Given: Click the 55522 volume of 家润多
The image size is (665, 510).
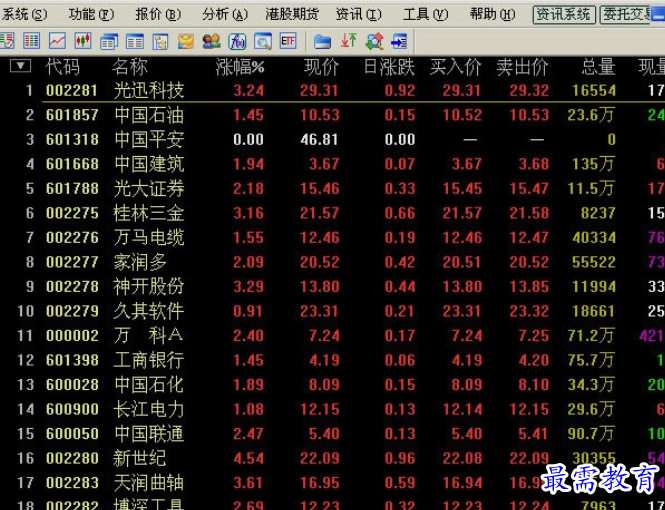Looking at the screenshot, I should [x=594, y=262].
